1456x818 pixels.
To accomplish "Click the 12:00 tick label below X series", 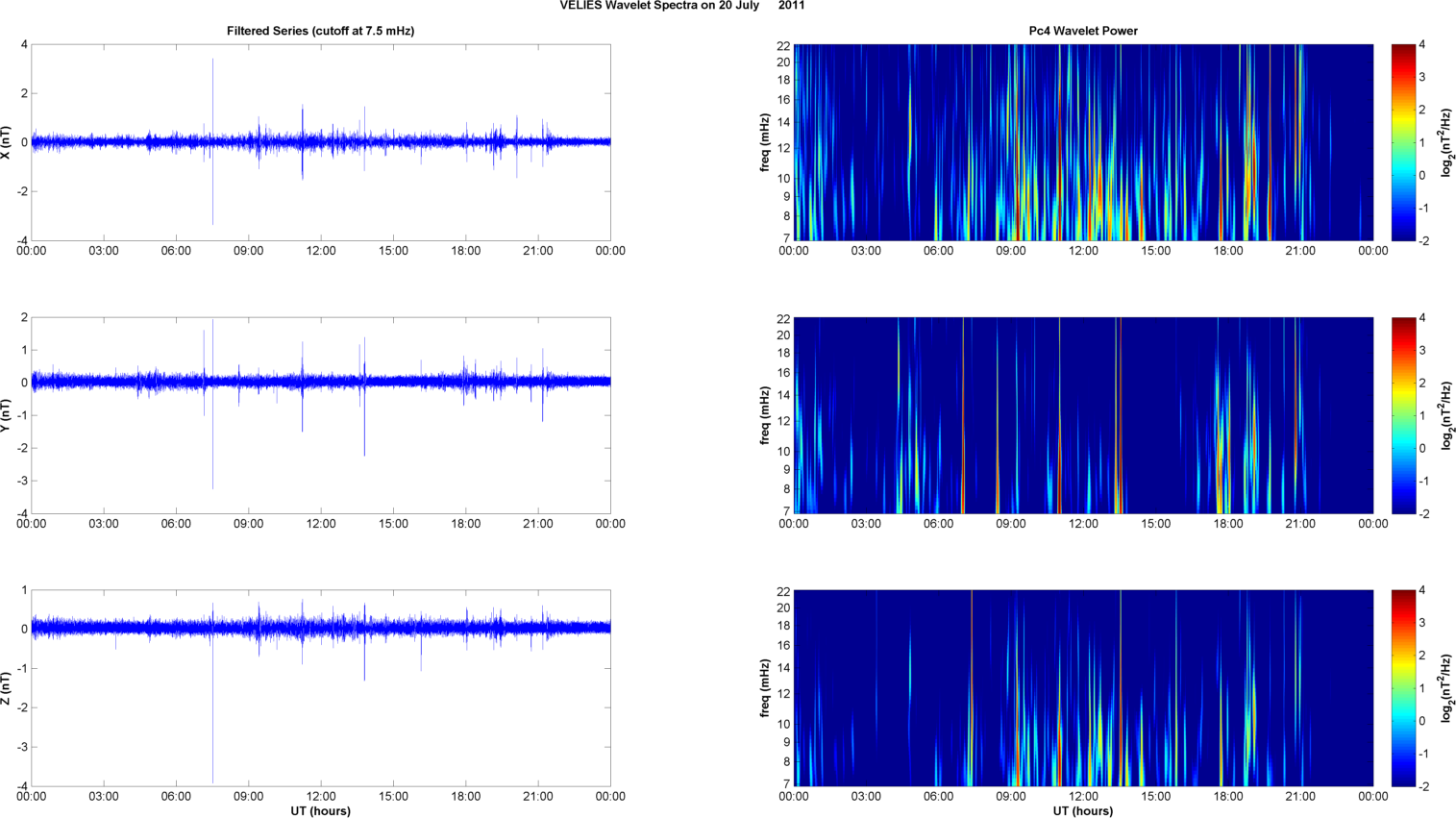I will click(x=321, y=251).
